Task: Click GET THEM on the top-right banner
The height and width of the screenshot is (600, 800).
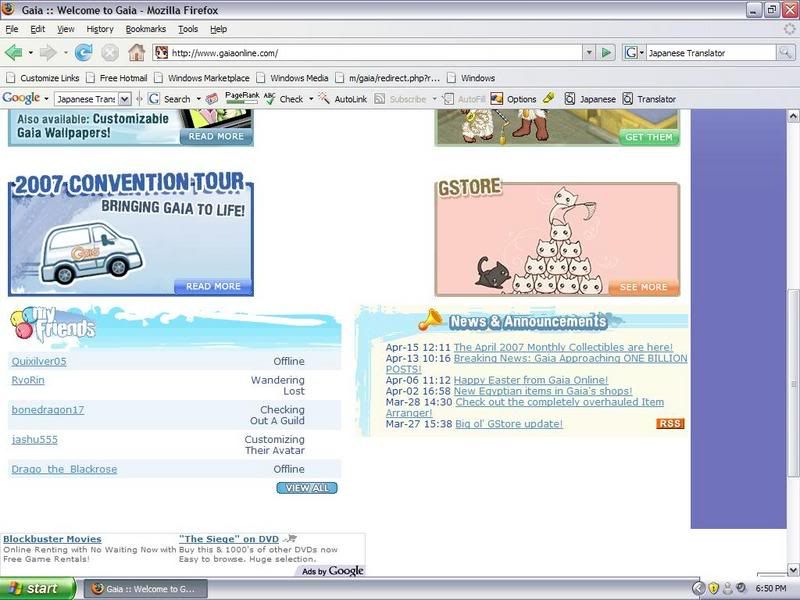Action: (x=648, y=137)
